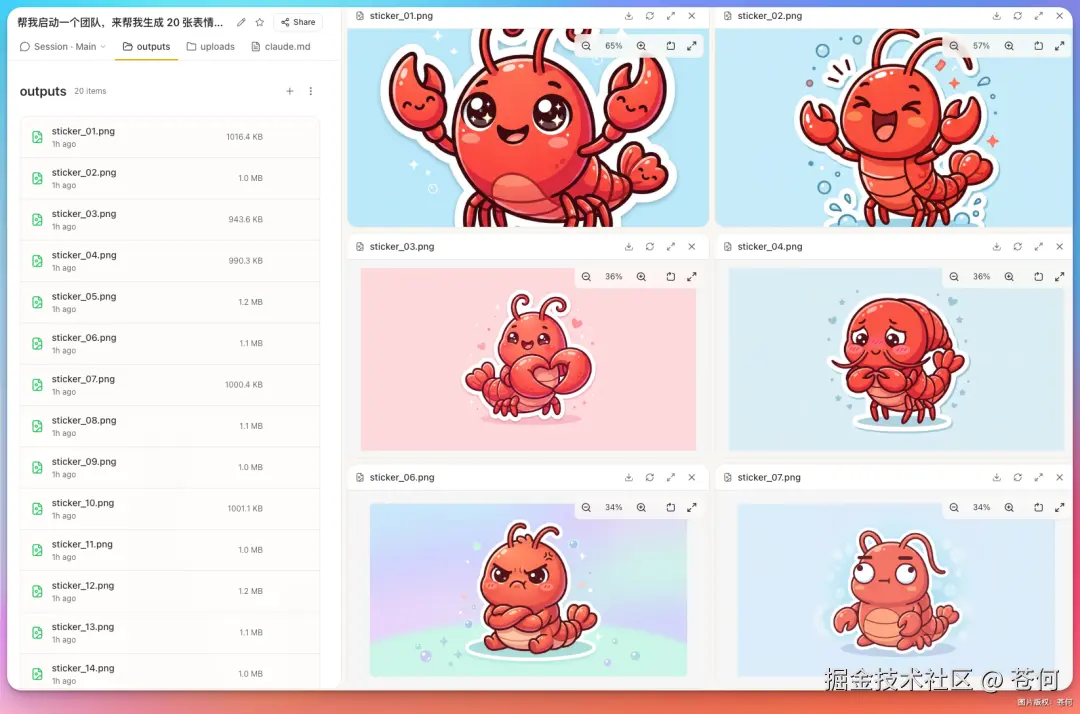Switch to the outputs tab
The width and height of the screenshot is (1080, 714).
(146, 47)
